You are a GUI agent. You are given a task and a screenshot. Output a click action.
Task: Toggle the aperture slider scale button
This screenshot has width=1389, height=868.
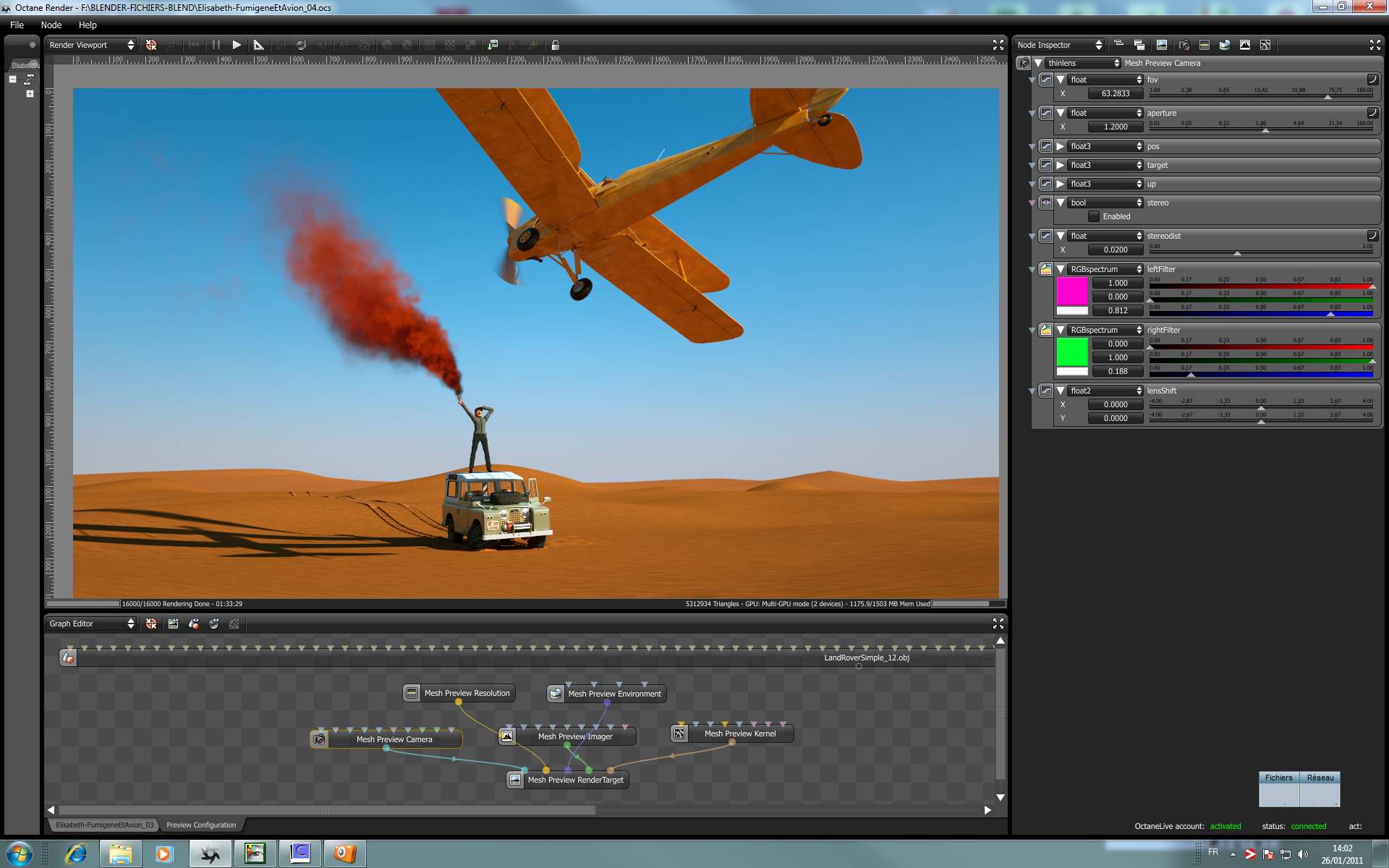click(x=1372, y=113)
